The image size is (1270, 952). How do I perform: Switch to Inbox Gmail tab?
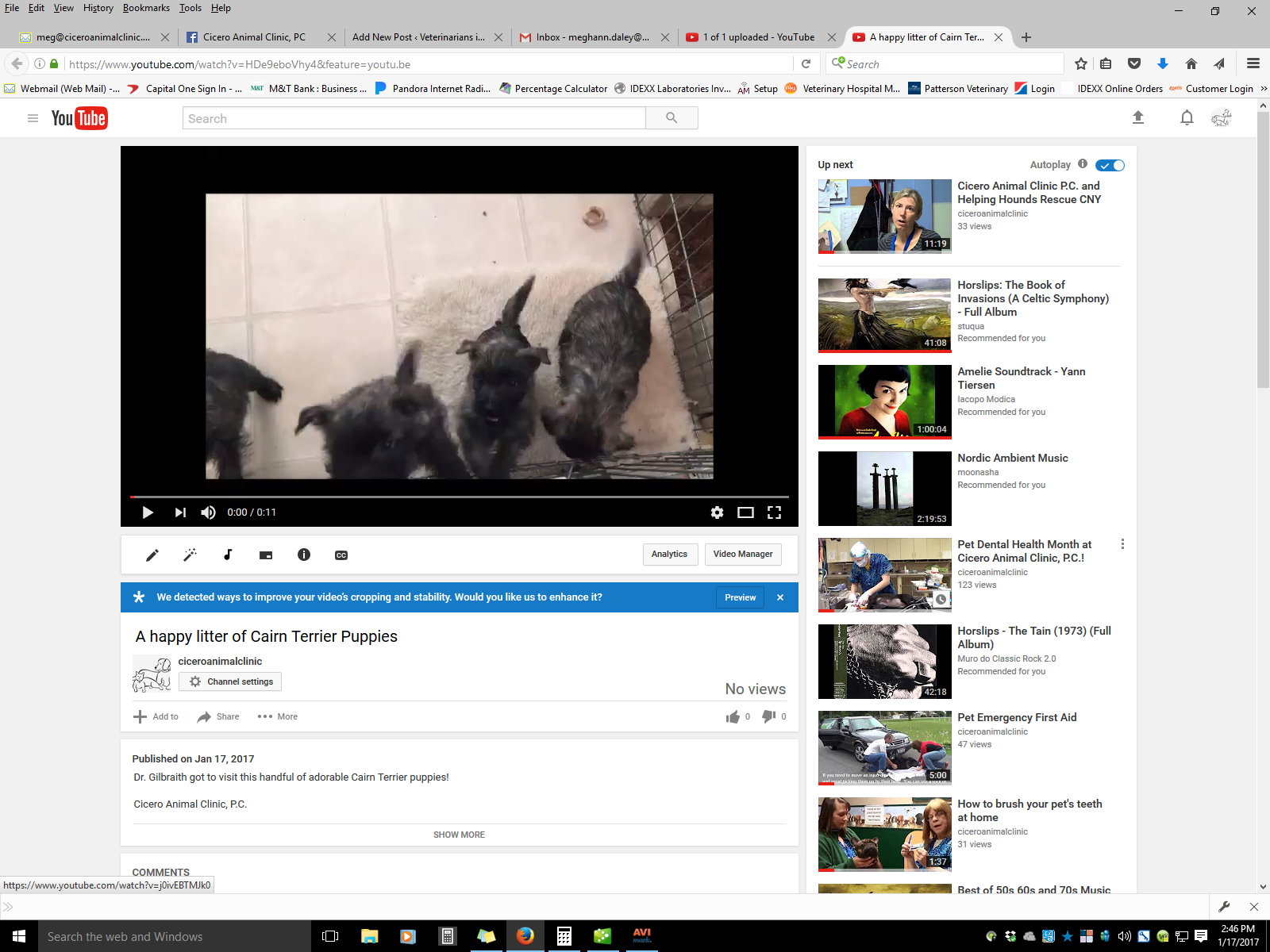pyautogui.click(x=592, y=37)
